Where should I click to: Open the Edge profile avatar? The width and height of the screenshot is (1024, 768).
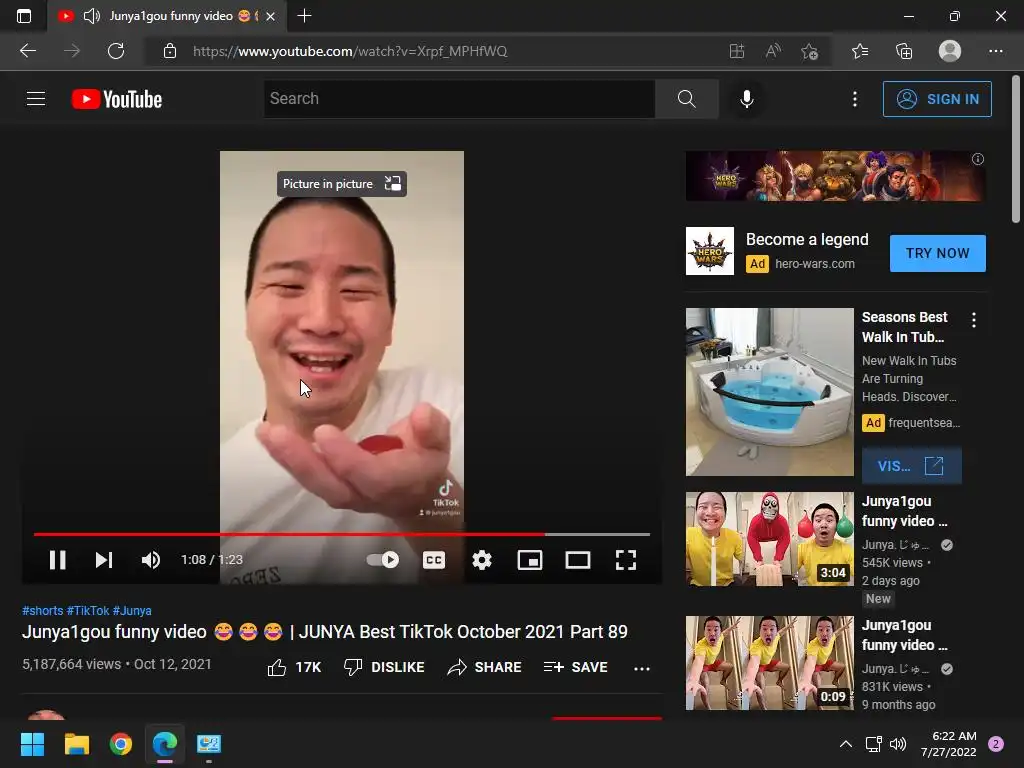(950, 51)
